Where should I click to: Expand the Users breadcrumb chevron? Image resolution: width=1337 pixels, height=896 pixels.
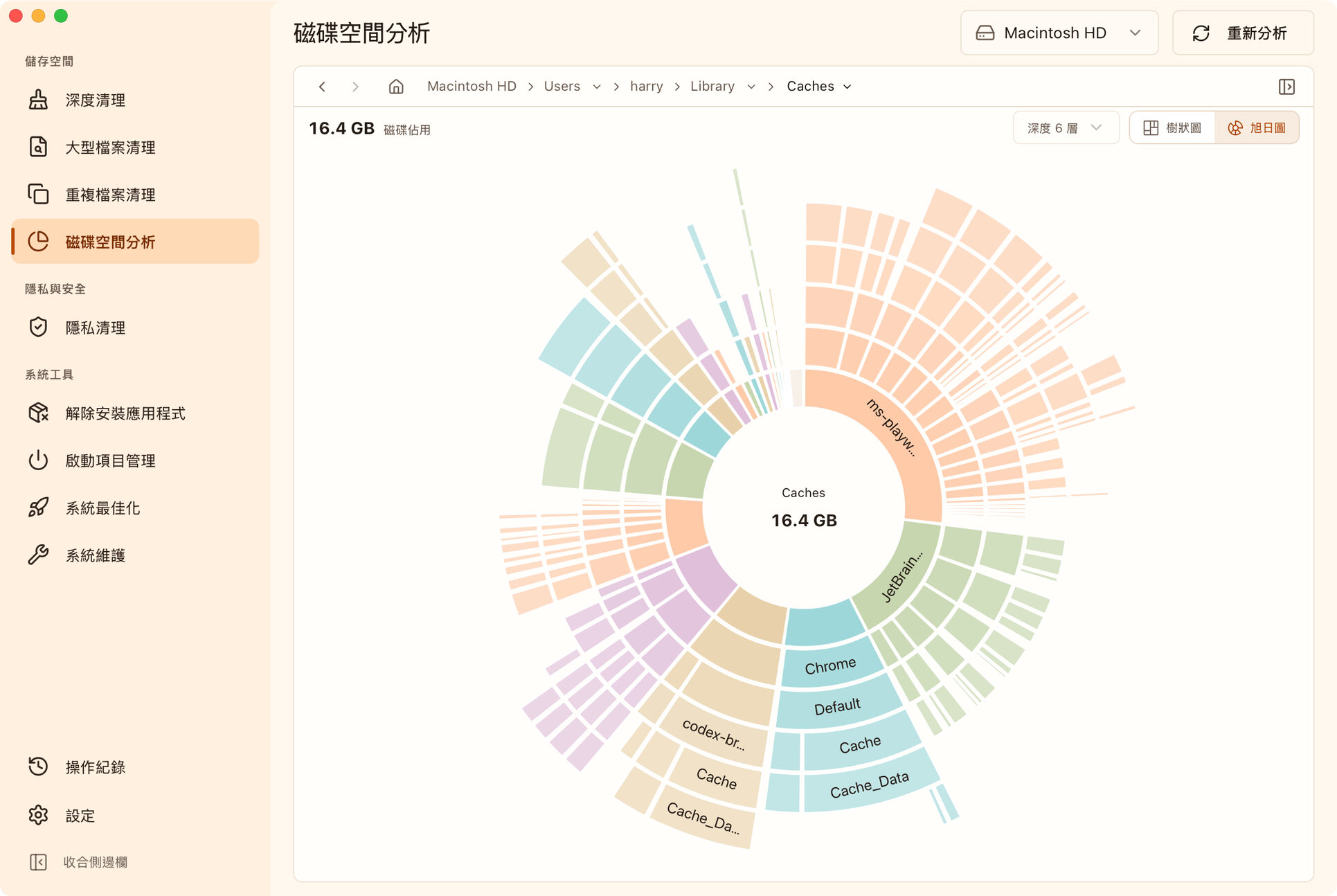[597, 87]
